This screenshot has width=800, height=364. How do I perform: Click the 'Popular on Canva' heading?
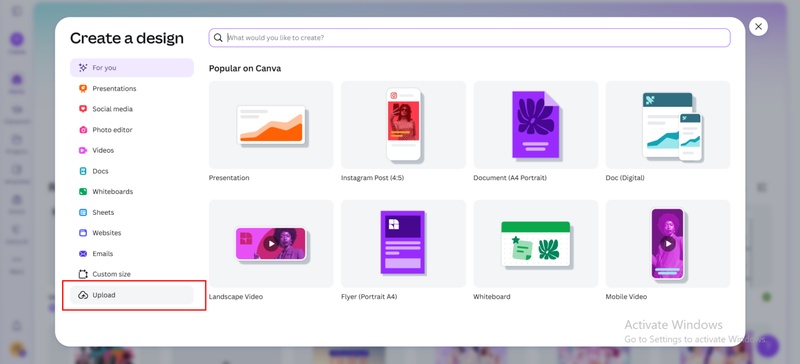tap(245, 68)
